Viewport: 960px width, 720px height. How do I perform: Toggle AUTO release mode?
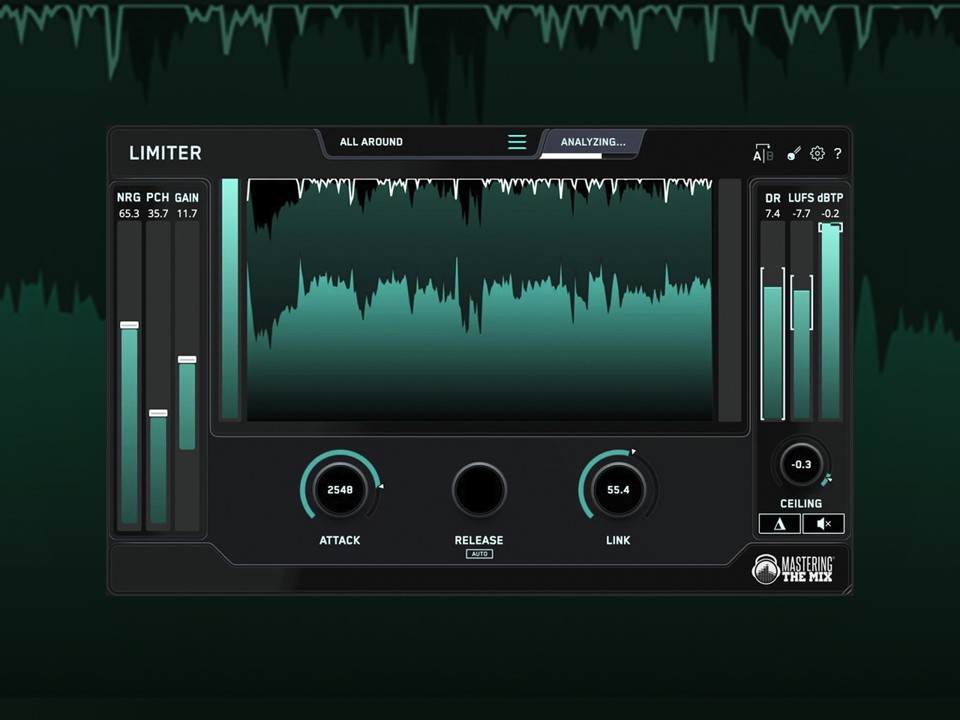click(x=479, y=553)
